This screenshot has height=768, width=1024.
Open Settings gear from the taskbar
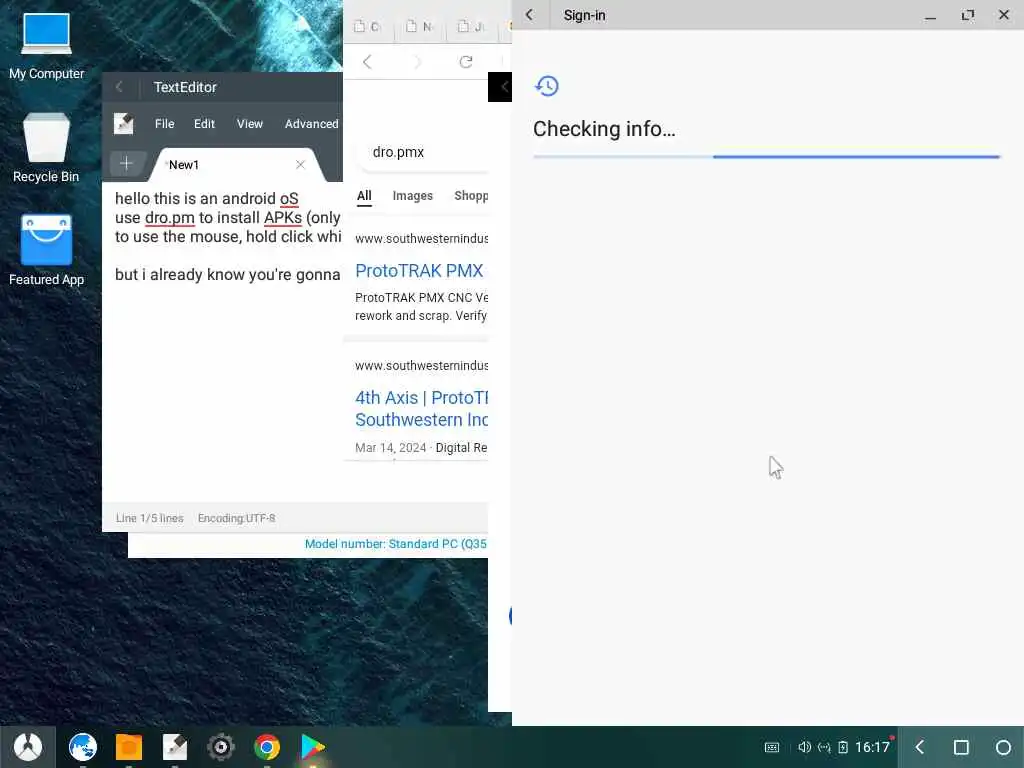(221, 747)
